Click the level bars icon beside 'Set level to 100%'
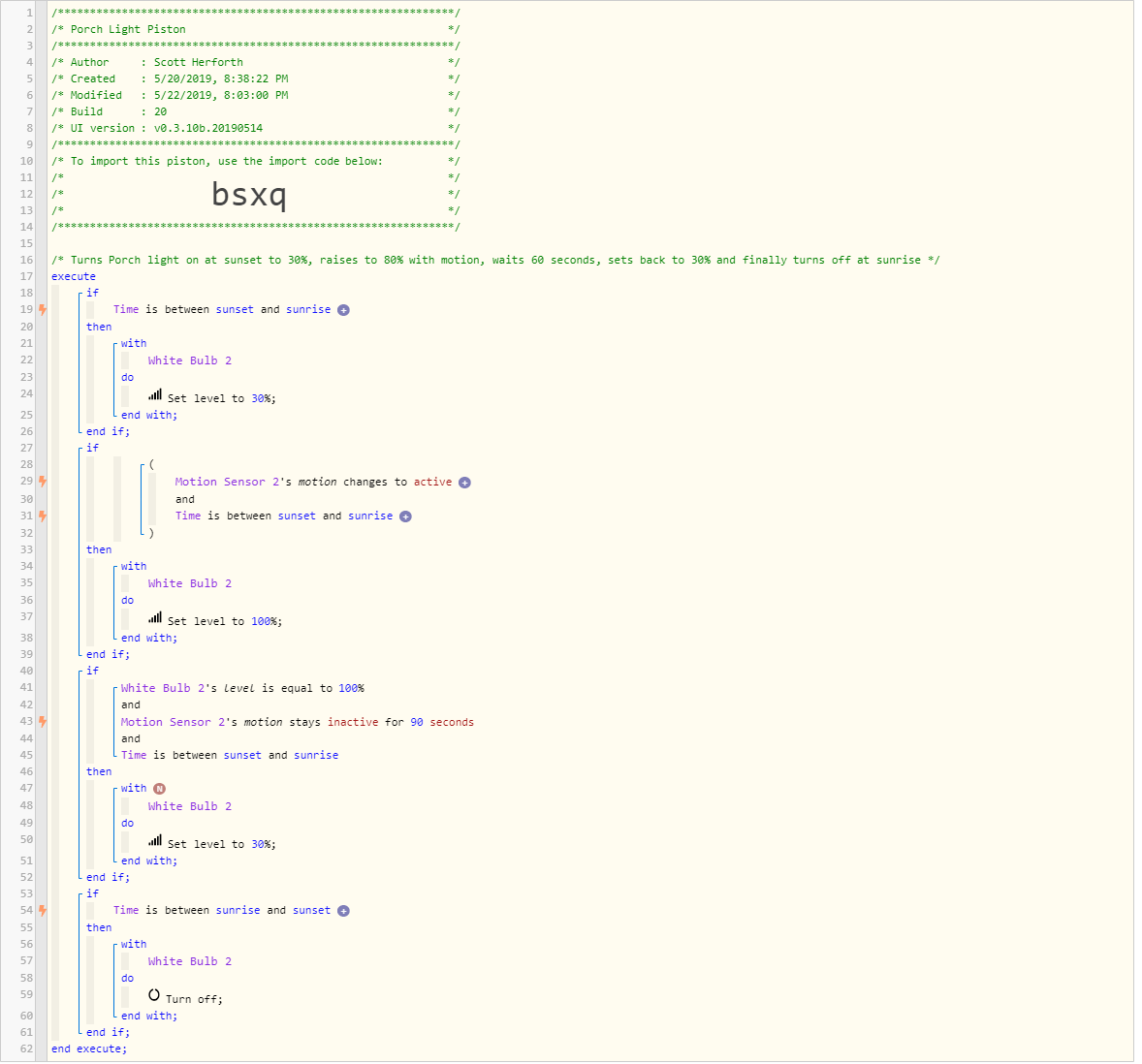1142x1064 pixels. click(x=155, y=618)
